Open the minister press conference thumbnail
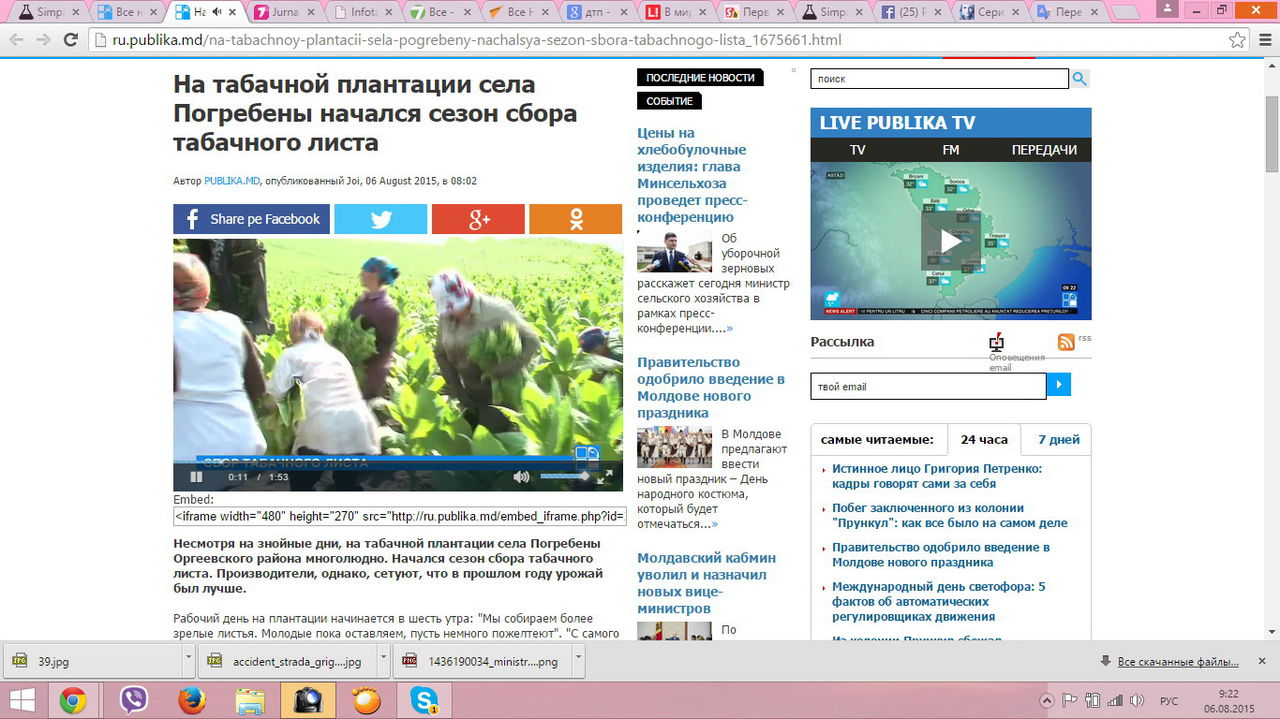The image size is (1280, 719). coord(675,252)
